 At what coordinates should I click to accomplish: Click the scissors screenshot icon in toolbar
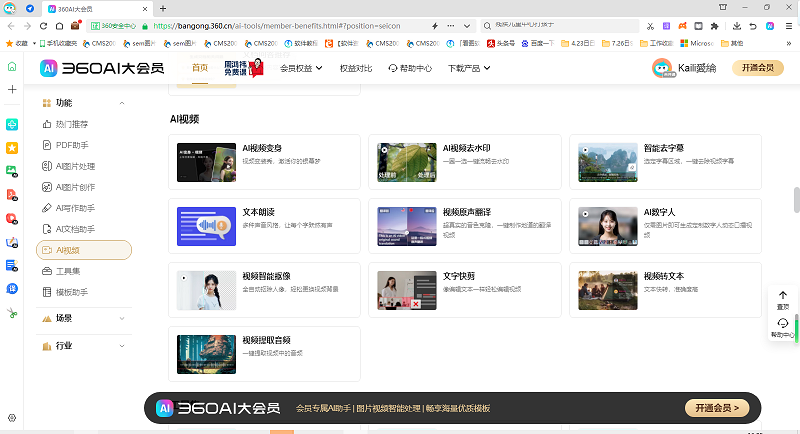click(650, 26)
